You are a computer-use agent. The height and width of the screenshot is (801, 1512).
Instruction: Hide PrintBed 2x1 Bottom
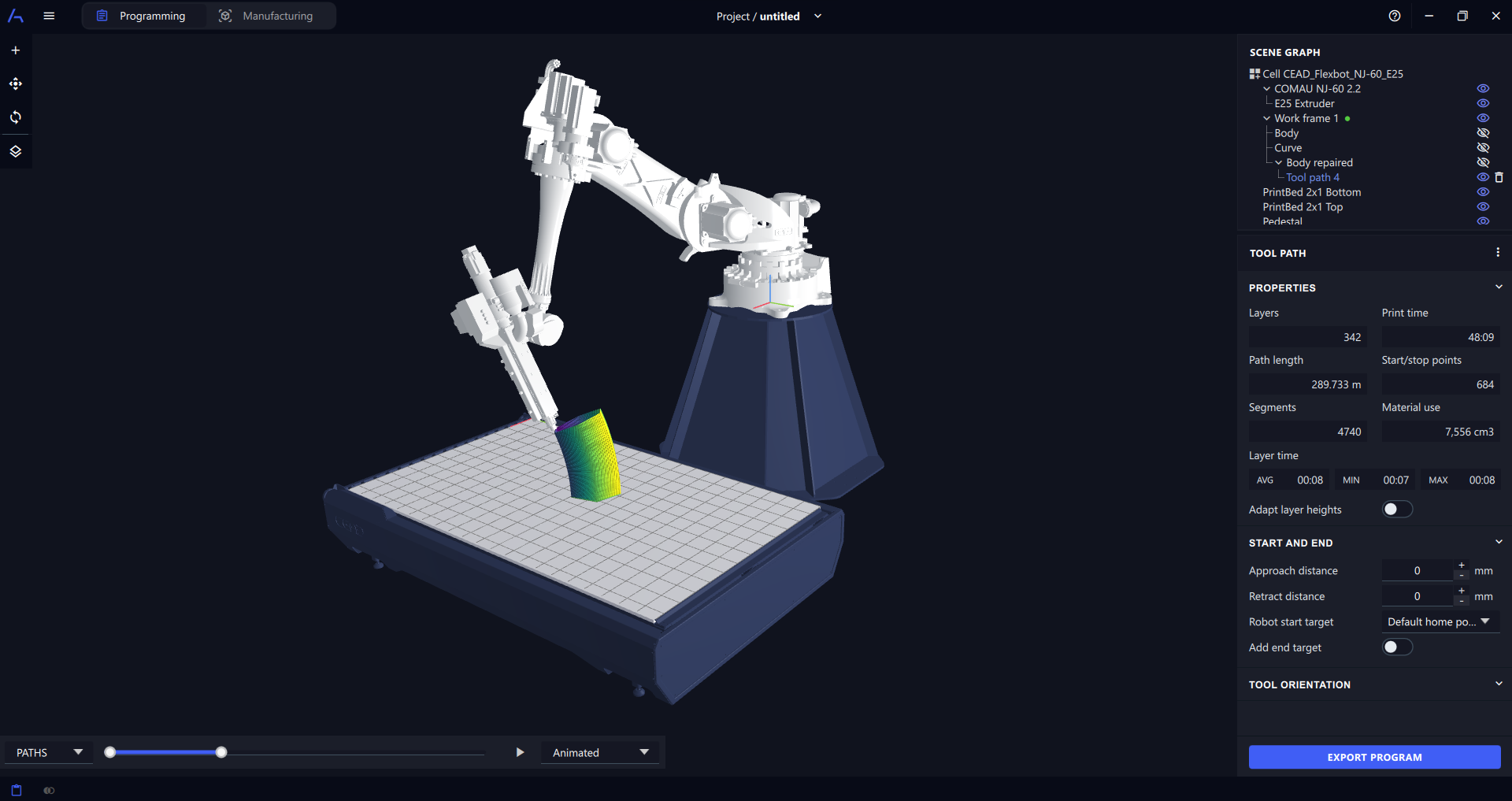1483,192
